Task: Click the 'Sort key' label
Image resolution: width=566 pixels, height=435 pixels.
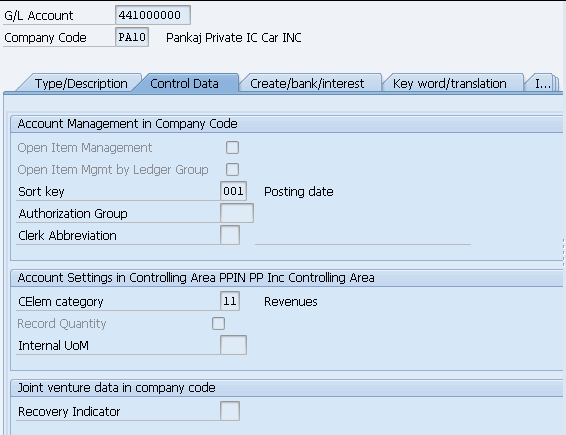Action: [41, 192]
